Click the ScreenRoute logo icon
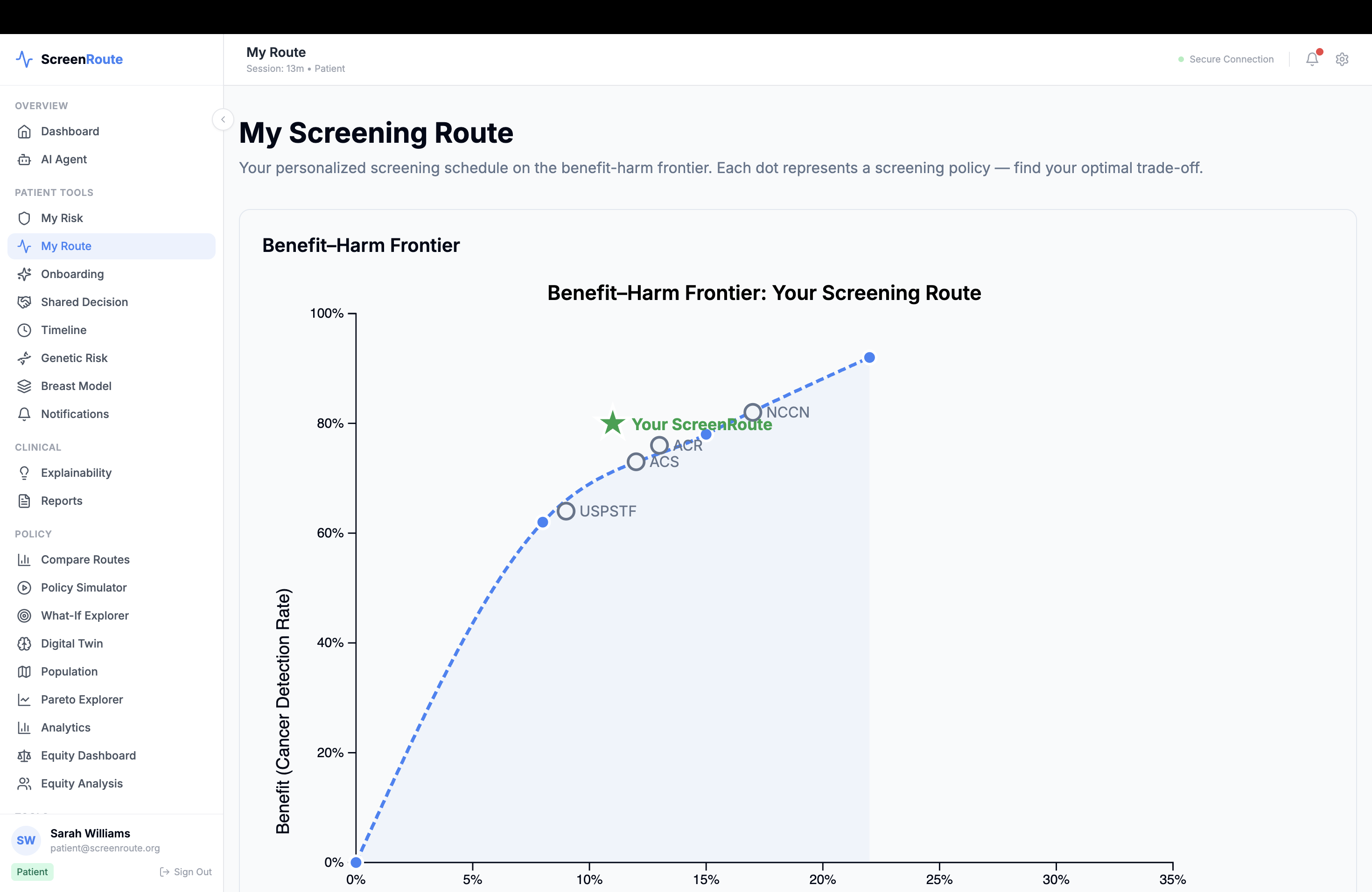Screen dimensions: 1372x892 click(24, 59)
